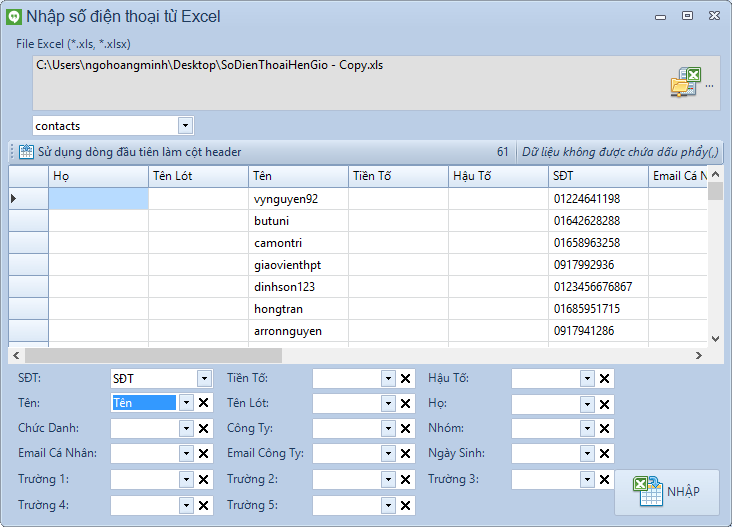Clear the Tiền Tố mapping

(x=406, y=379)
